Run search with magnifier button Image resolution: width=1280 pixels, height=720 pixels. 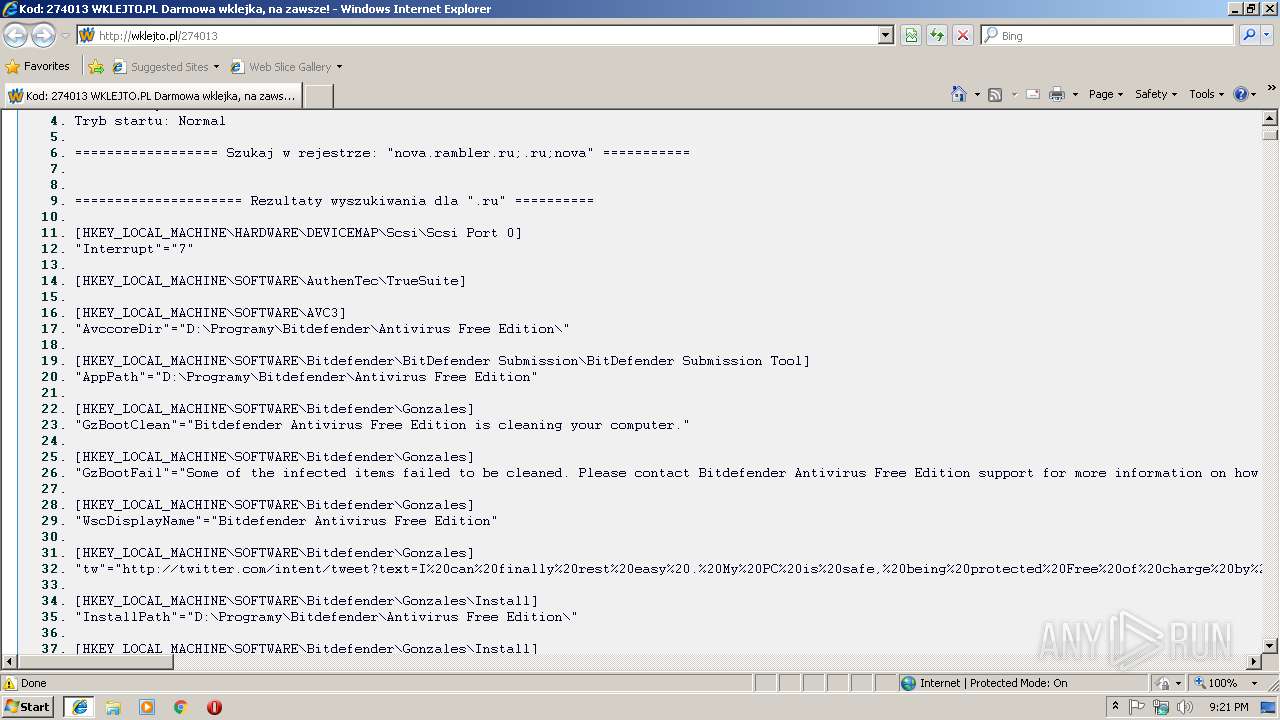pyautogui.click(x=1248, y=35)
